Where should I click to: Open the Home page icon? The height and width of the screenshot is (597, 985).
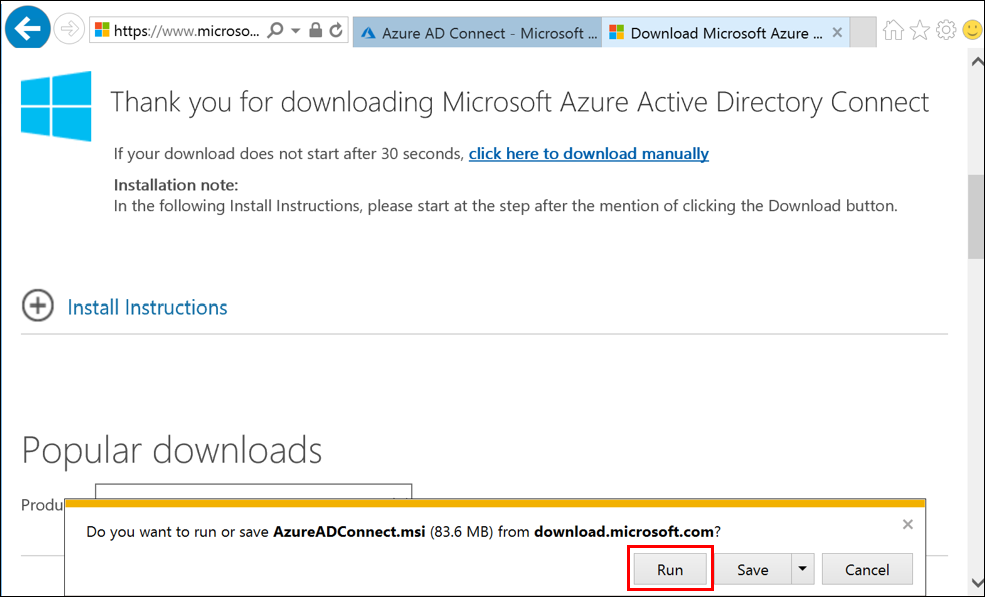pos(895,31)
